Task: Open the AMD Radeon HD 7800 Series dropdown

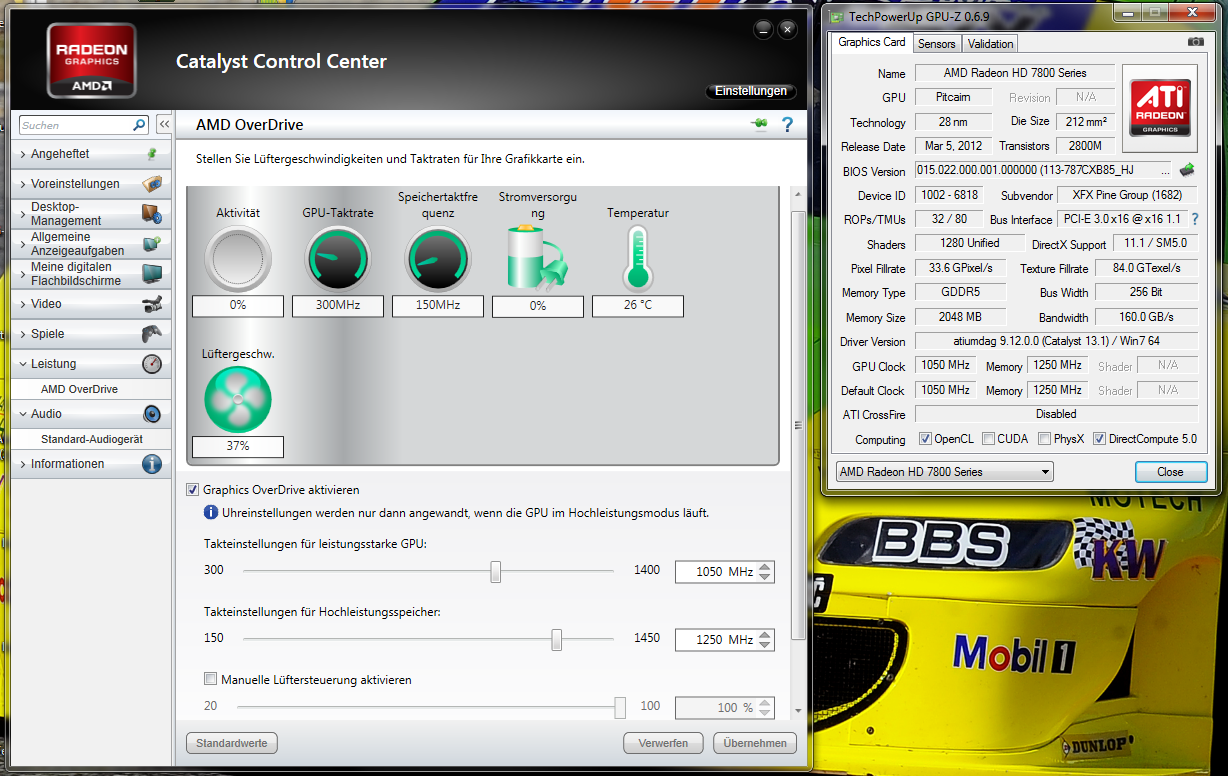Action: 944,472
